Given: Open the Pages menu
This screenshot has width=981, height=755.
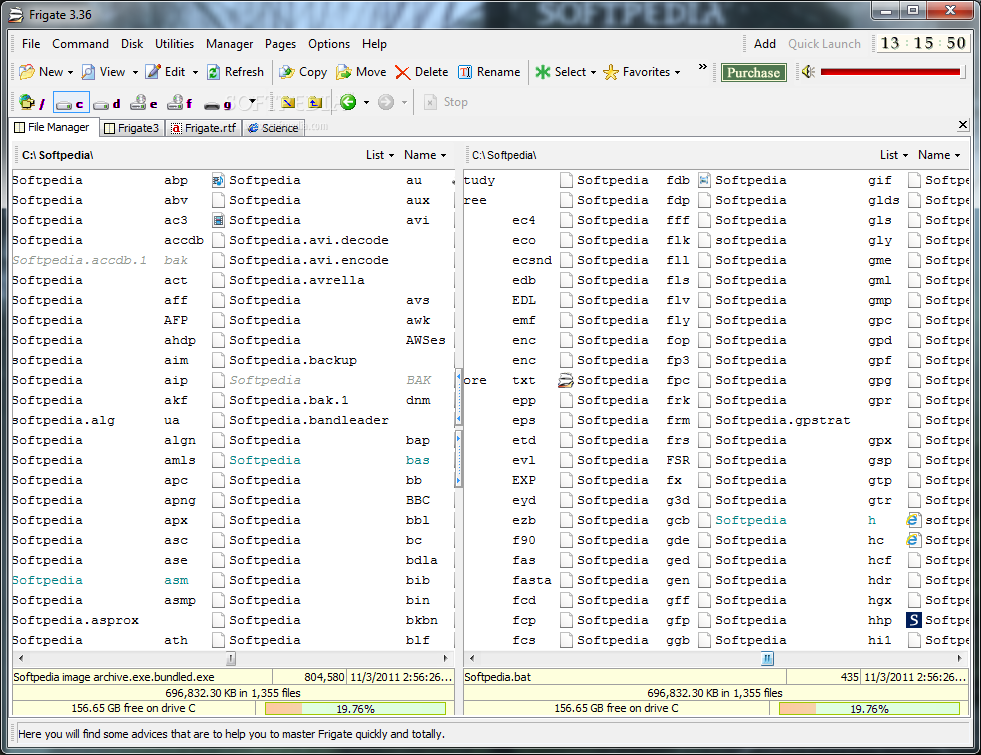Looking at the screenshot, I should pos(280,44).
